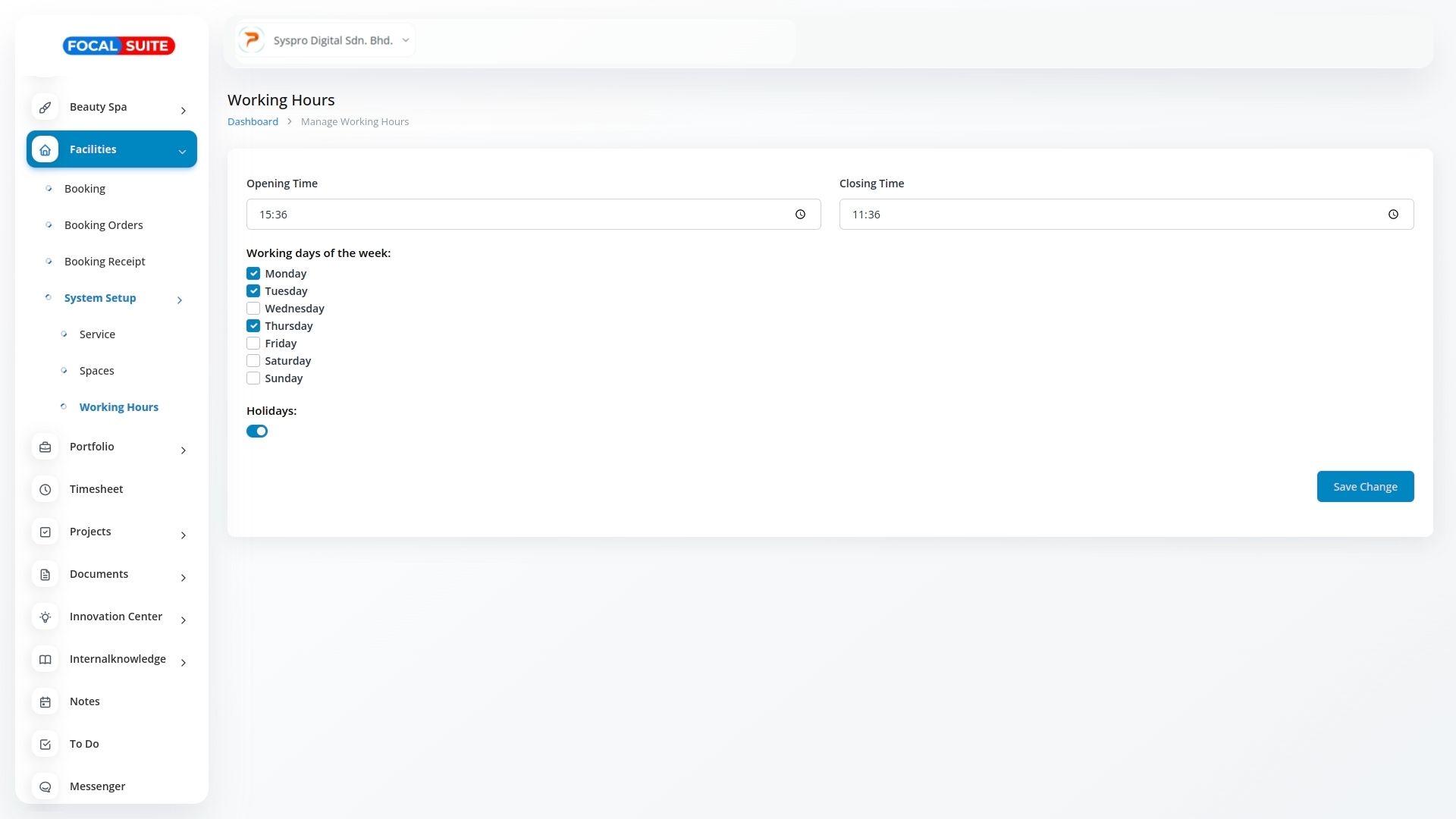Collapse the Facilities menu chevron

pyautogui.click(x=182, y=152)
